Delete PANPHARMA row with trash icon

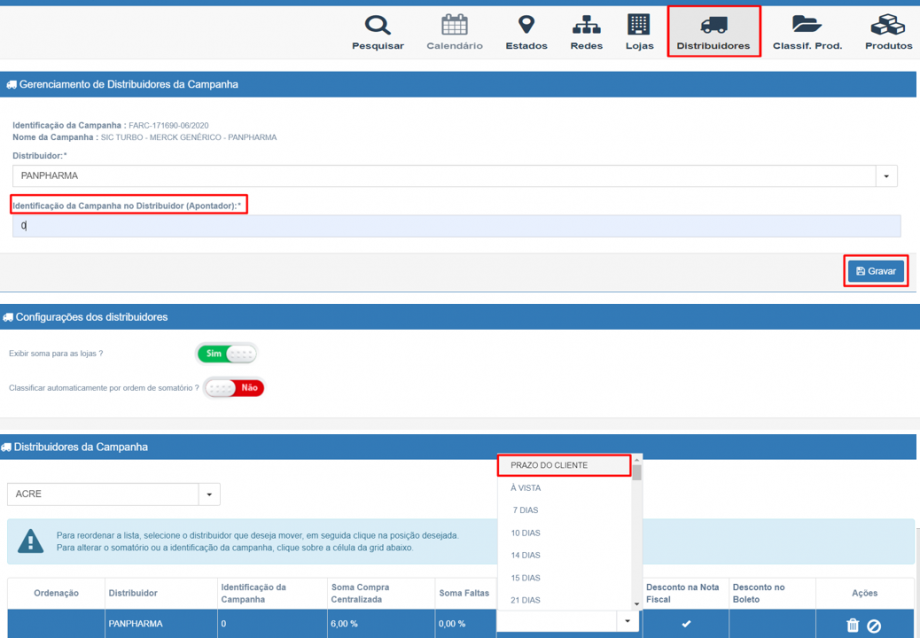[853, 625]
